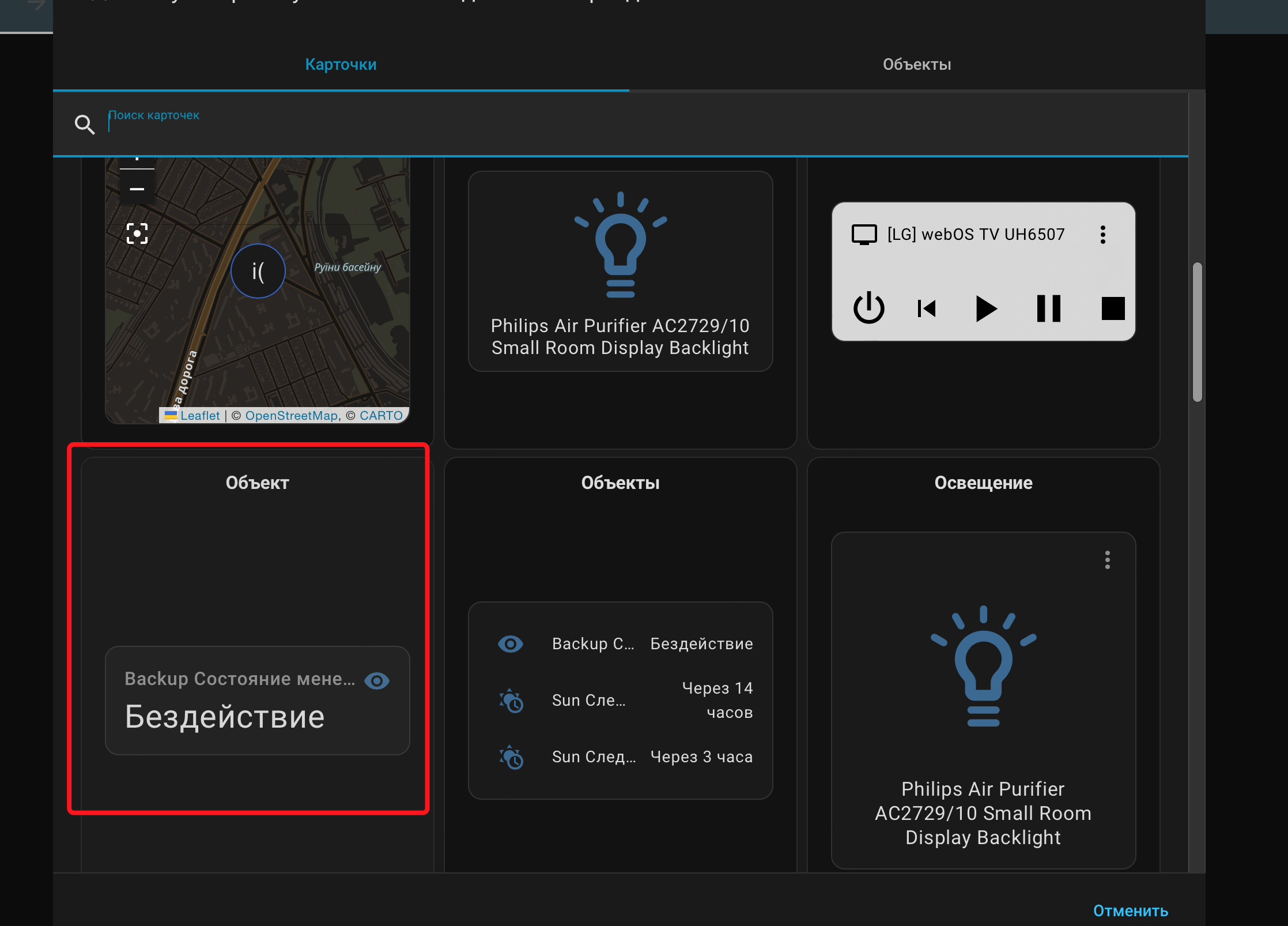Click eye icon on Backup Состояние entity card

tap(377, 681)
